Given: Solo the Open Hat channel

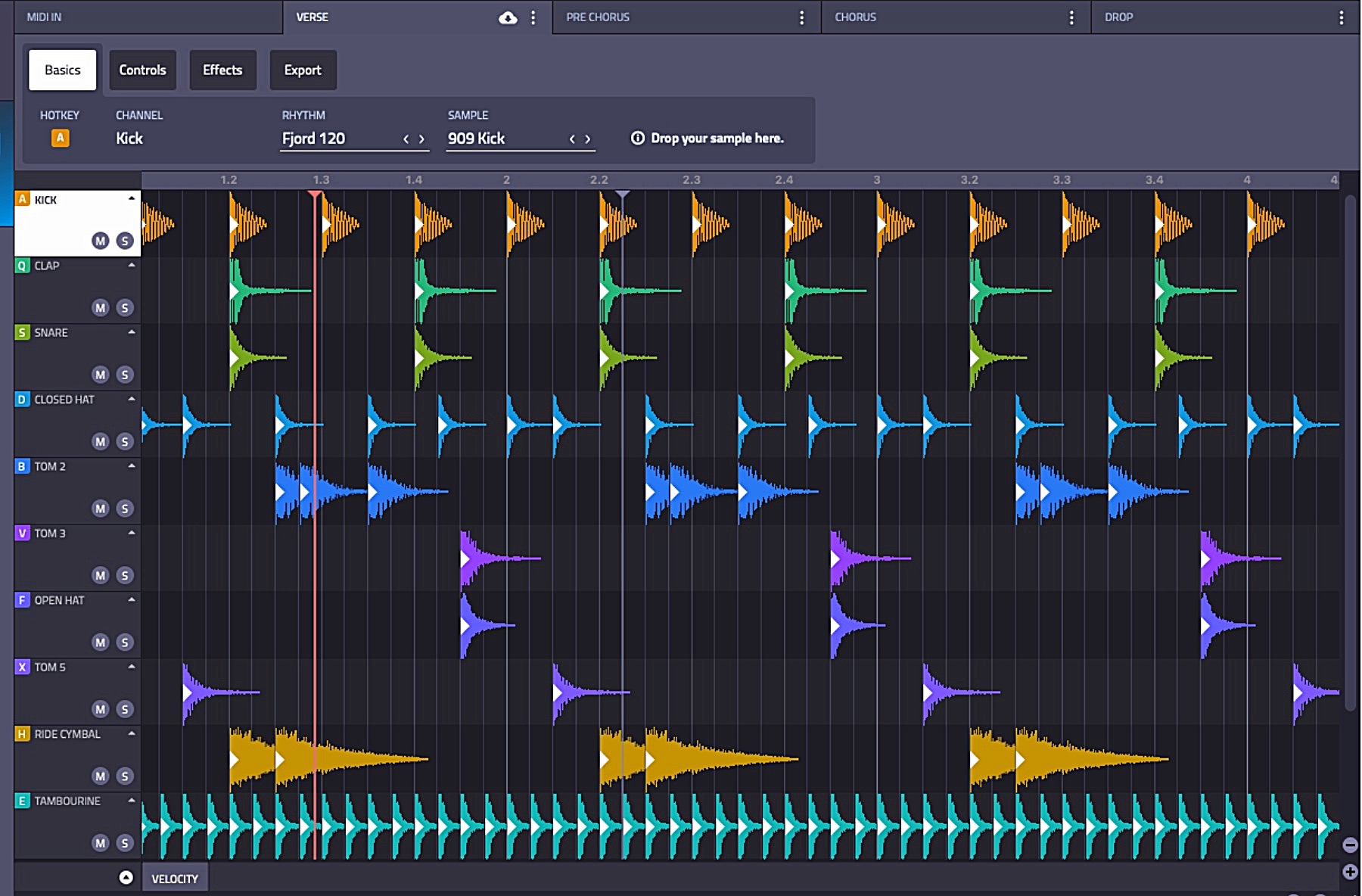Looking at the screenshot, I should click(x=125, y=642).
